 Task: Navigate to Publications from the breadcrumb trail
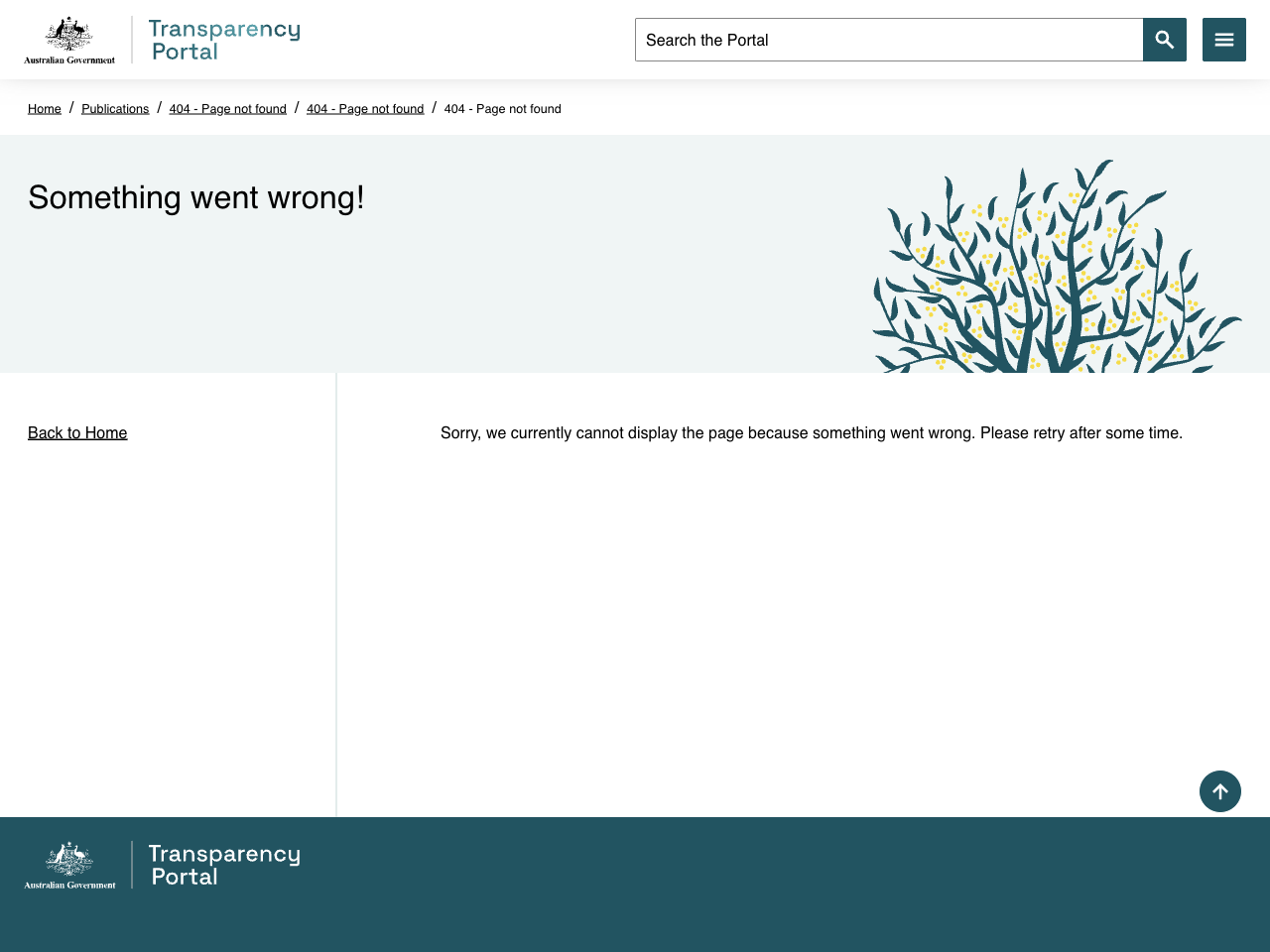point(115,109)
